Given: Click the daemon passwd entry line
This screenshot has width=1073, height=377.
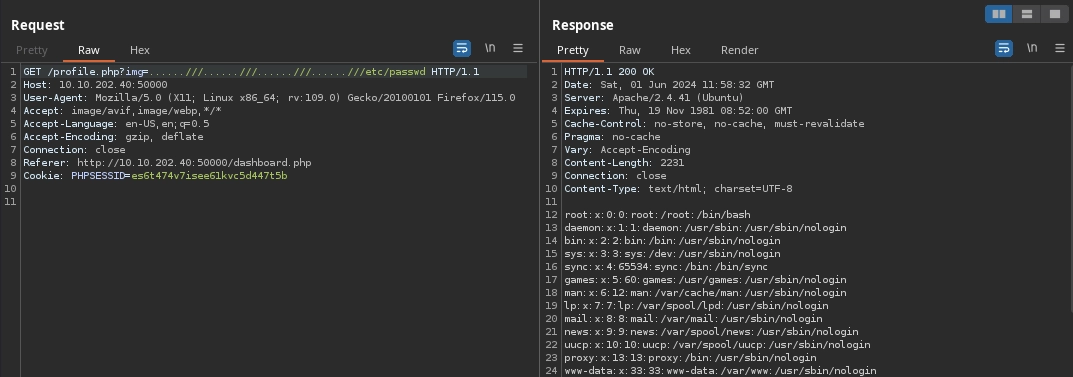Looking at the screenshot, I should pos(706,228).
